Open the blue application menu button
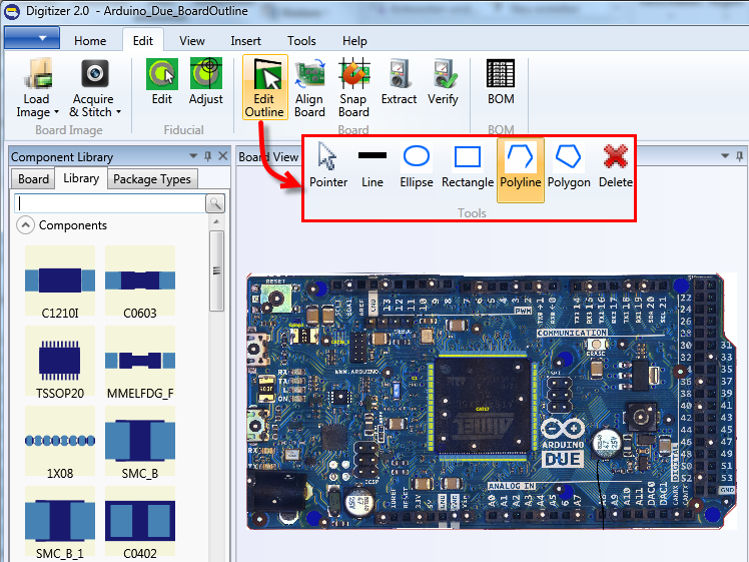 pos(32,38)
